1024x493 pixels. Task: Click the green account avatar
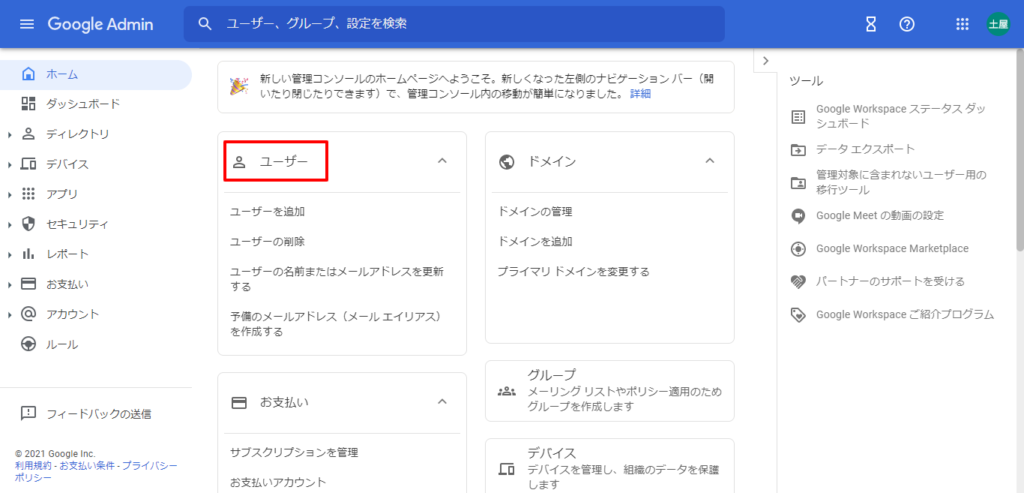998,24
